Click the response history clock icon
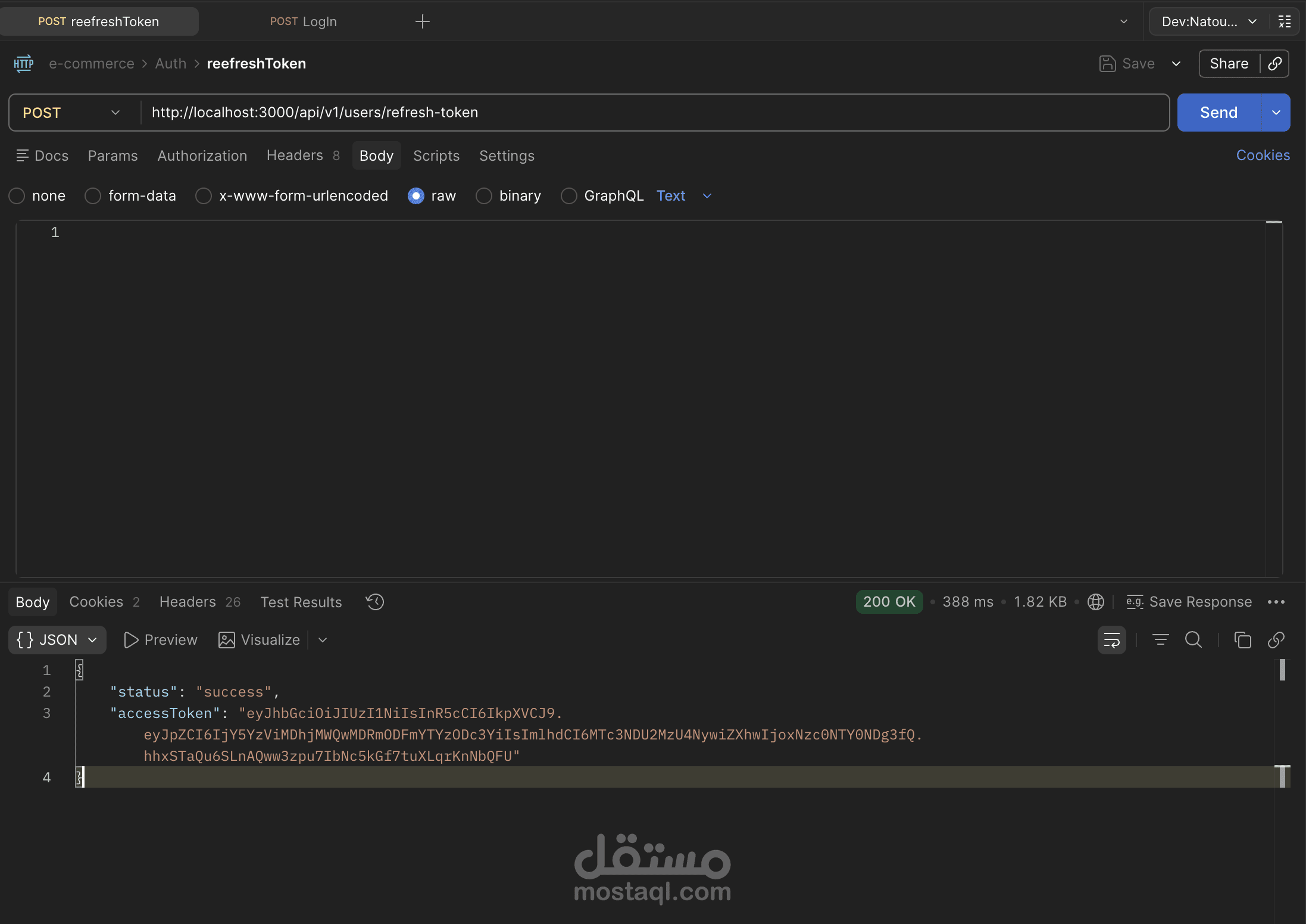This screenshot has height=924, width=1306. coord(375,602)
